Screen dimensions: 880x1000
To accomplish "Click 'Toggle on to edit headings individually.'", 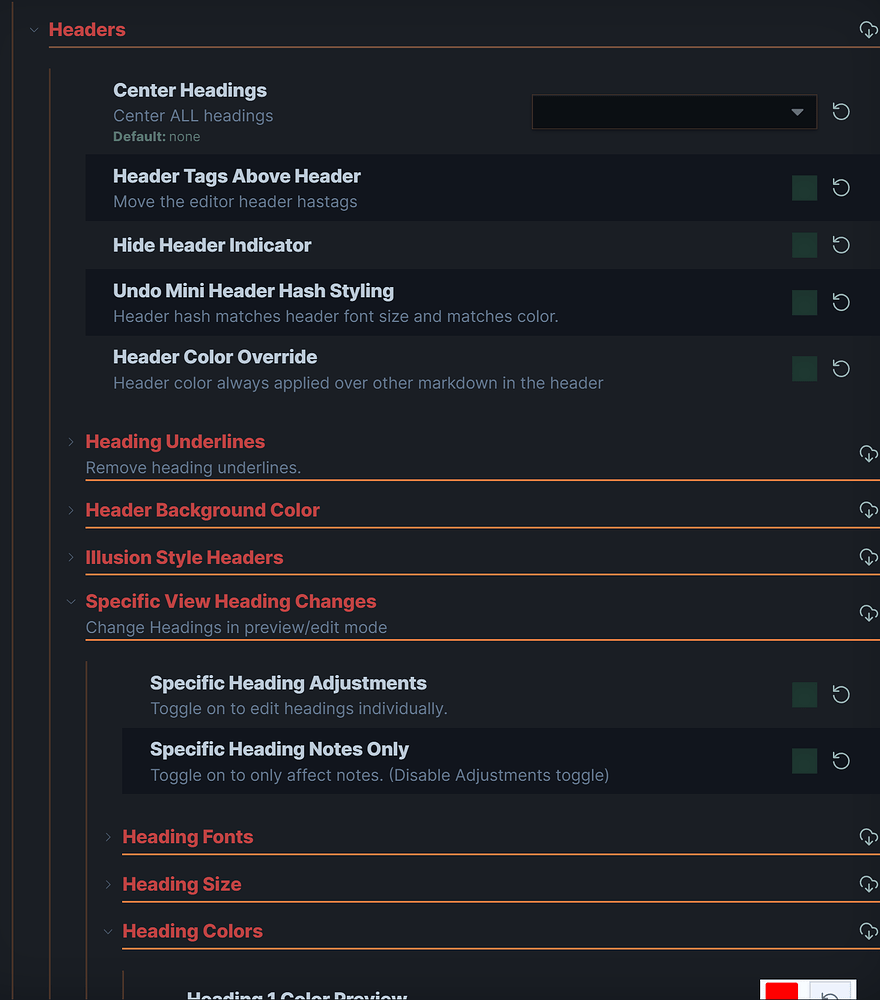I will 299,709.
